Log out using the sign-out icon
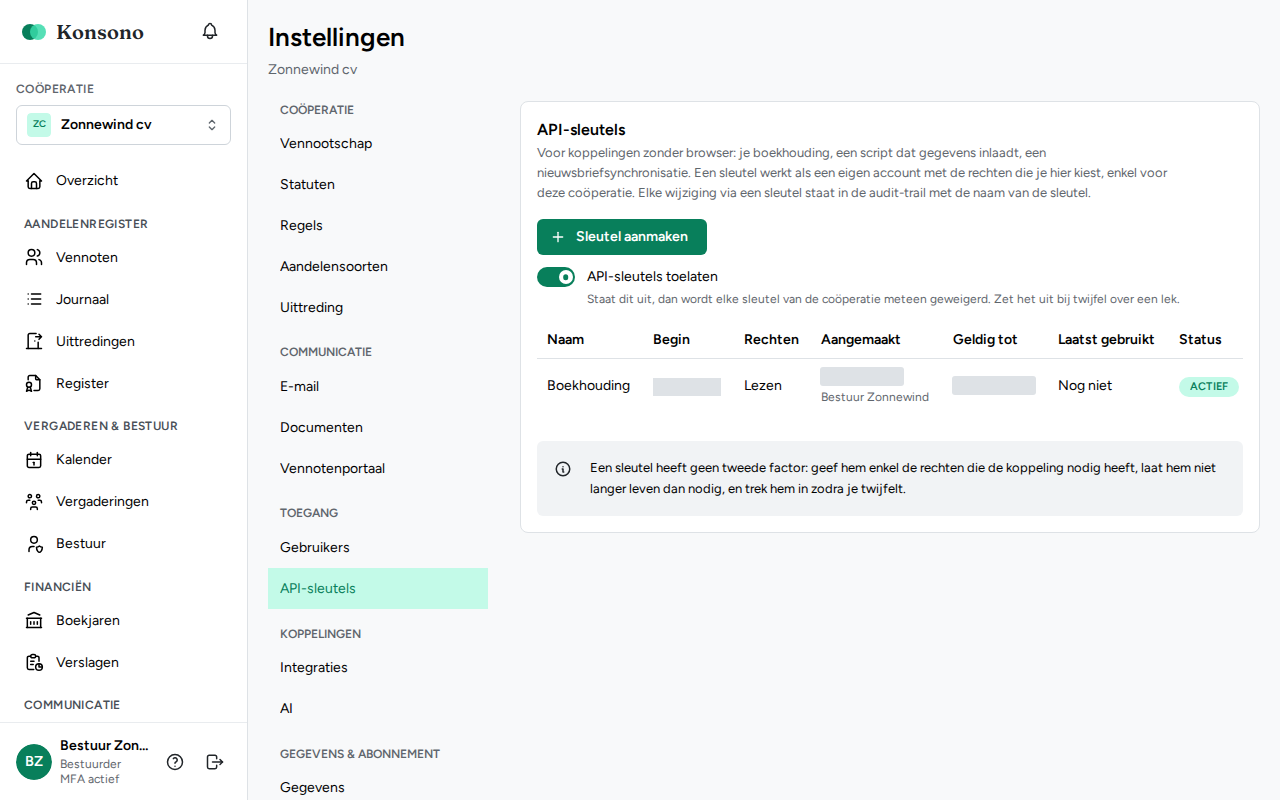The image size is (1280, 800). (x=214, y=762)
